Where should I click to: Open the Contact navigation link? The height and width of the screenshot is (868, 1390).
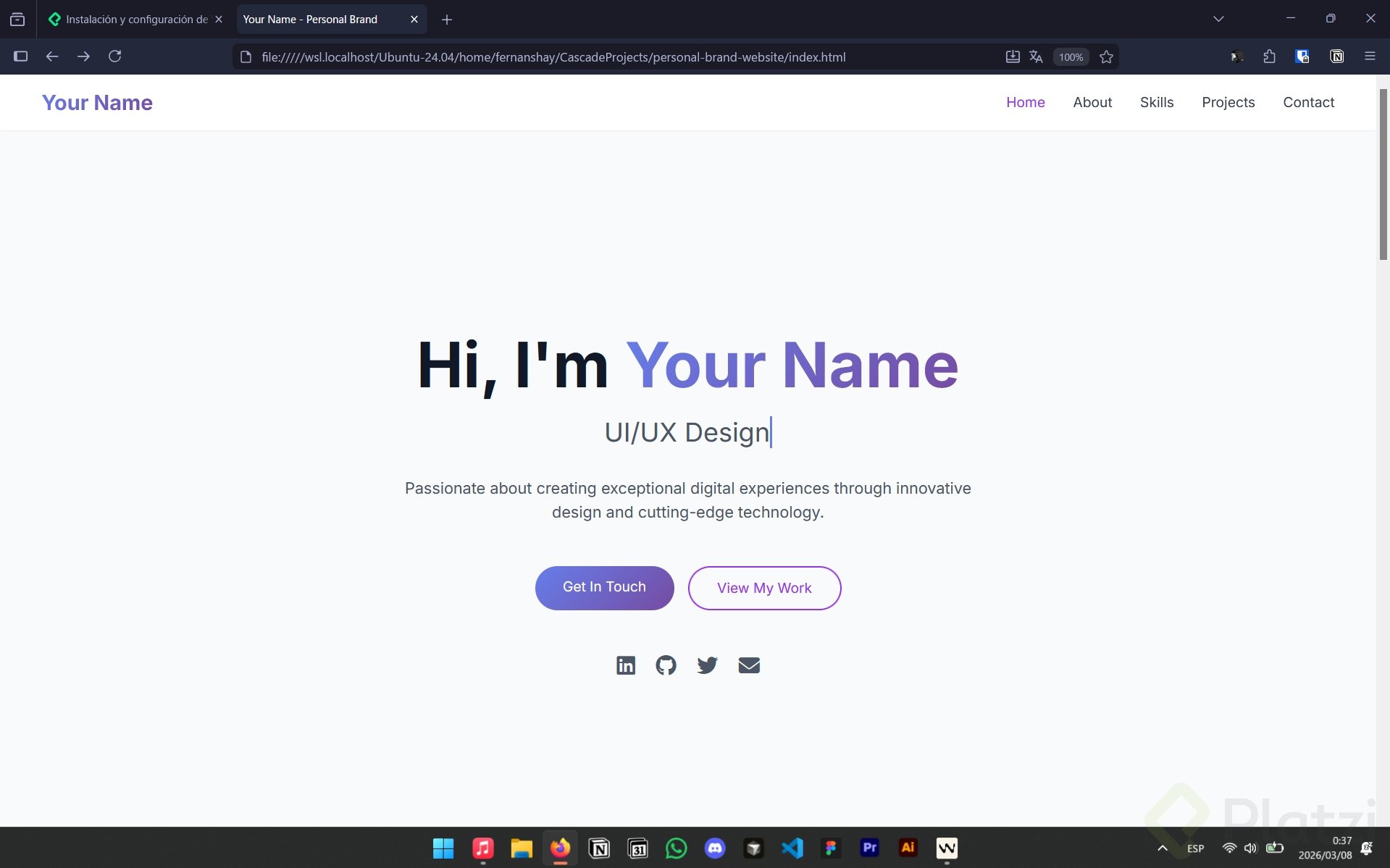(x=1309, y=102)
